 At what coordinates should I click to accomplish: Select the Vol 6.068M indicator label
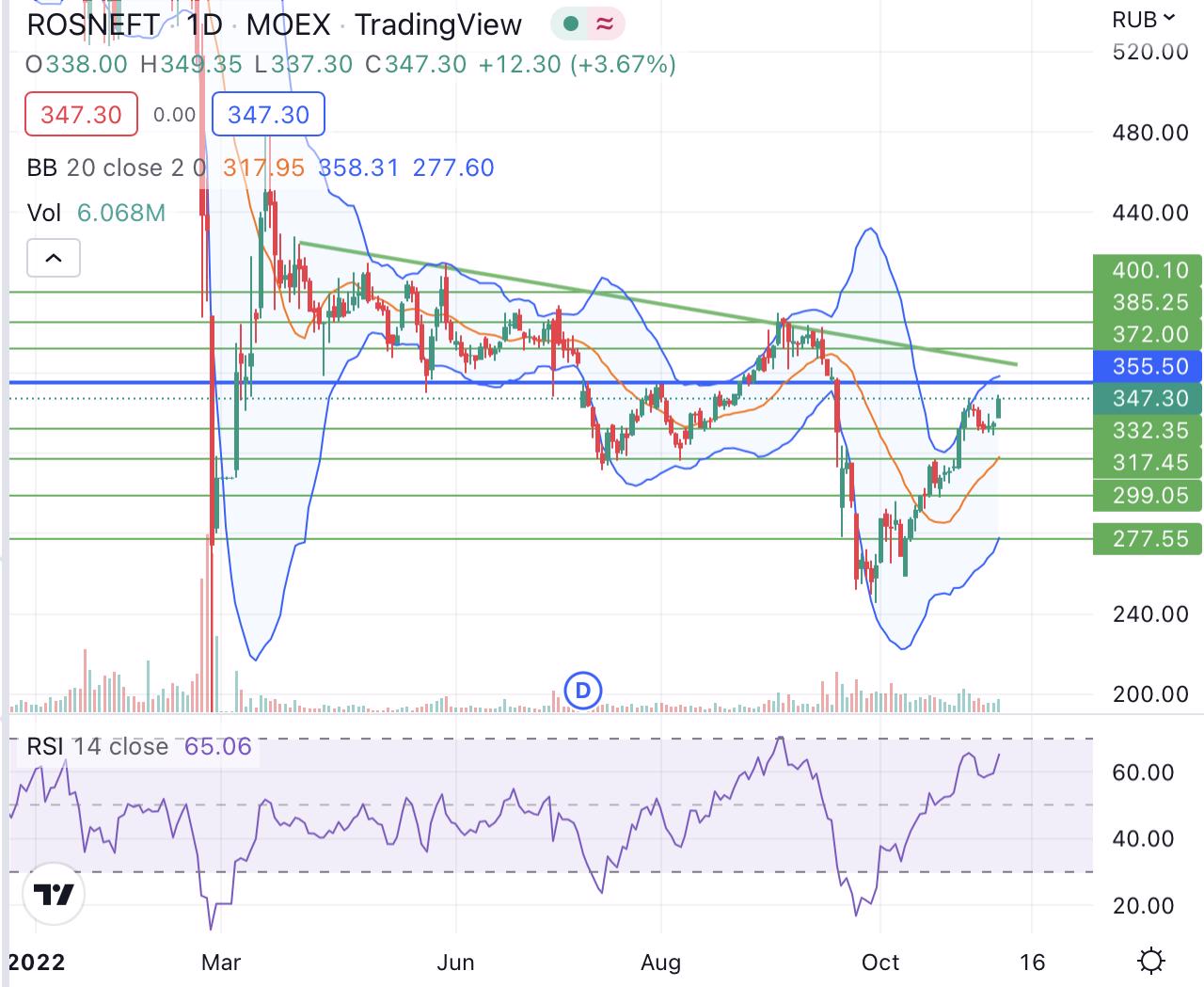tap(96, 213)
